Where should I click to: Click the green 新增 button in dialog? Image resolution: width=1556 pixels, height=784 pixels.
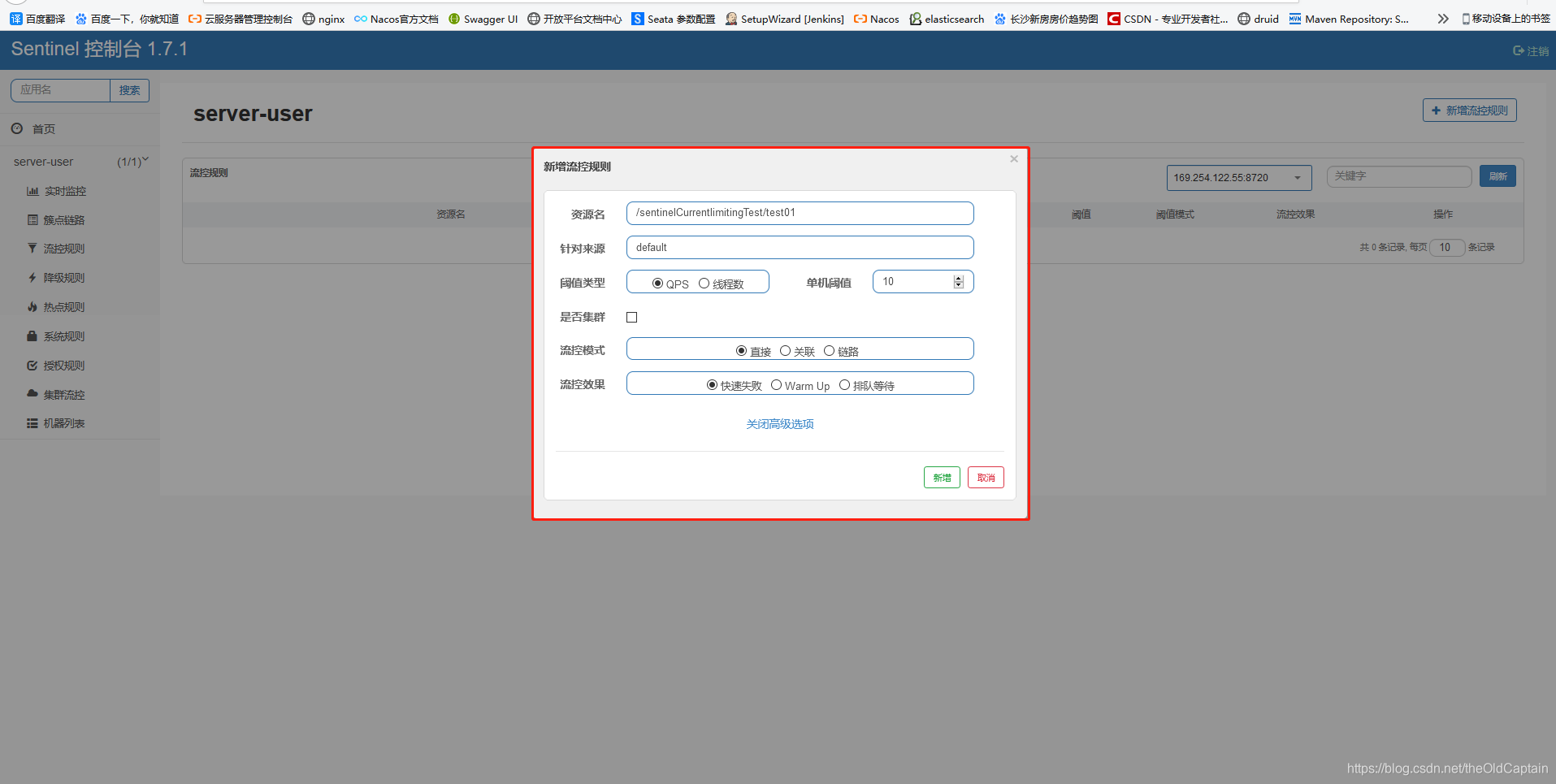(942, 478)
